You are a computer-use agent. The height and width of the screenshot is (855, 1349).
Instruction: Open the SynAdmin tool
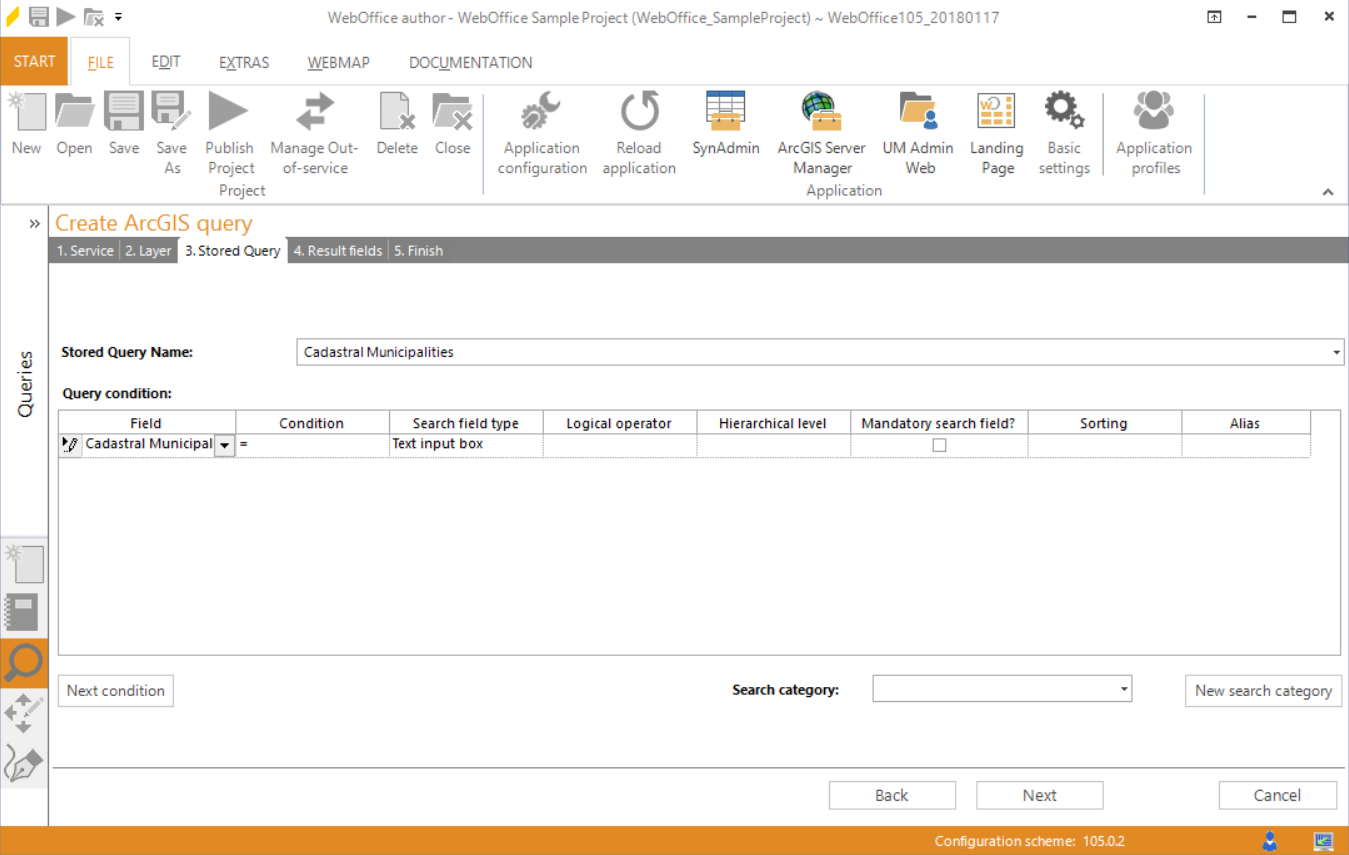point(726,131)
